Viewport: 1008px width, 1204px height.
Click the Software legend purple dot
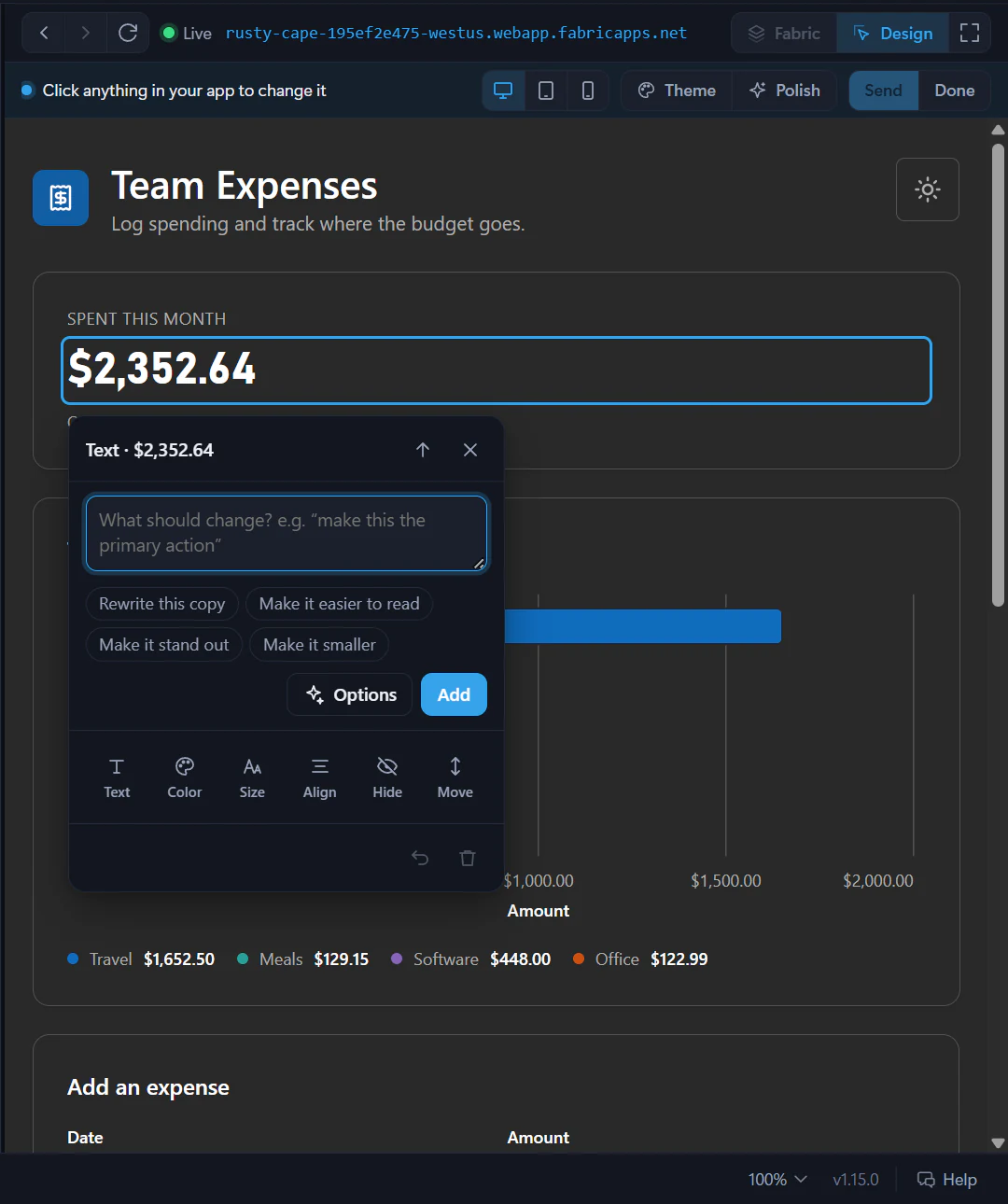tap(397, 959)
